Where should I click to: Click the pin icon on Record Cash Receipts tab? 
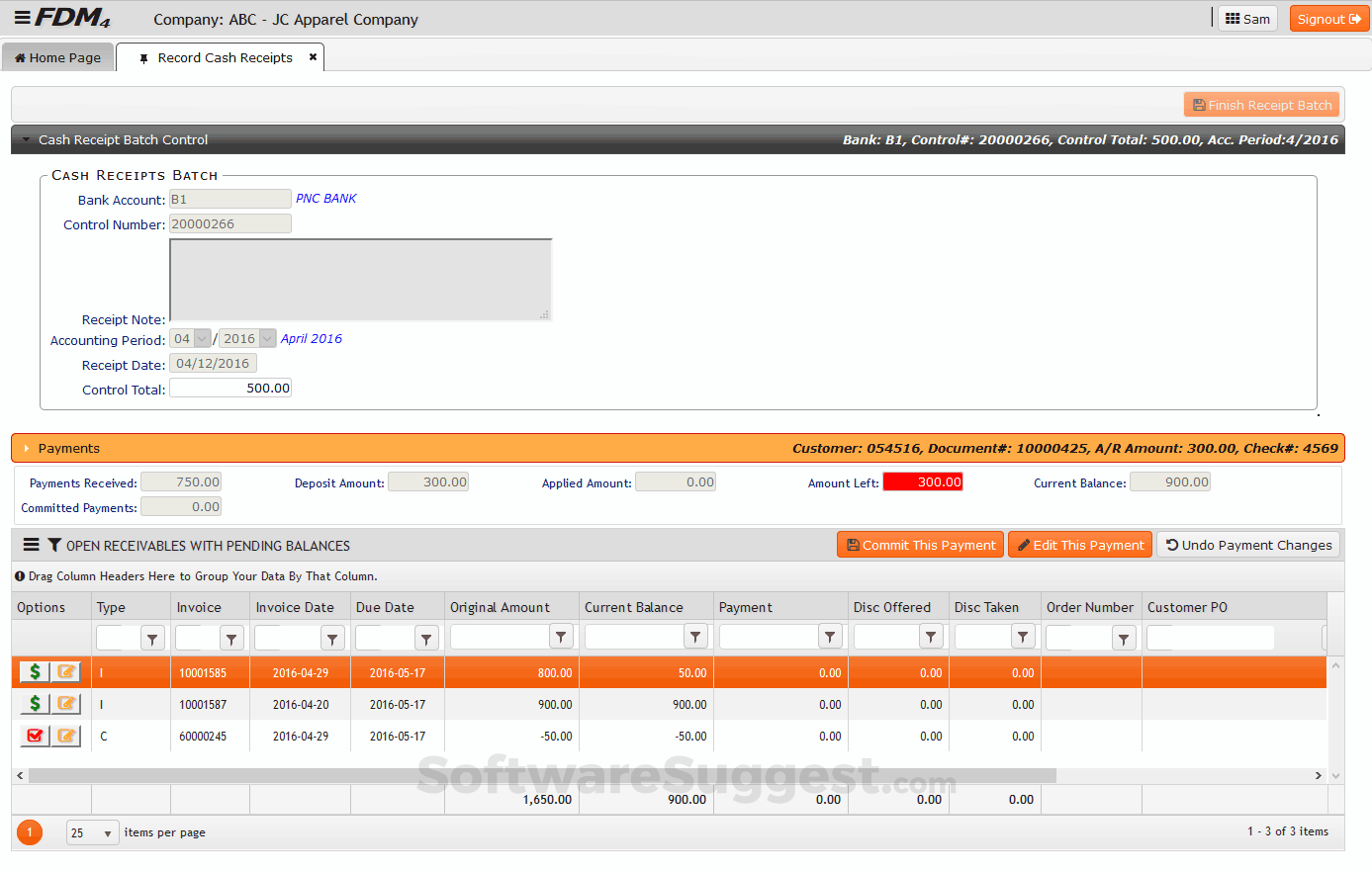tap(143, 57)
